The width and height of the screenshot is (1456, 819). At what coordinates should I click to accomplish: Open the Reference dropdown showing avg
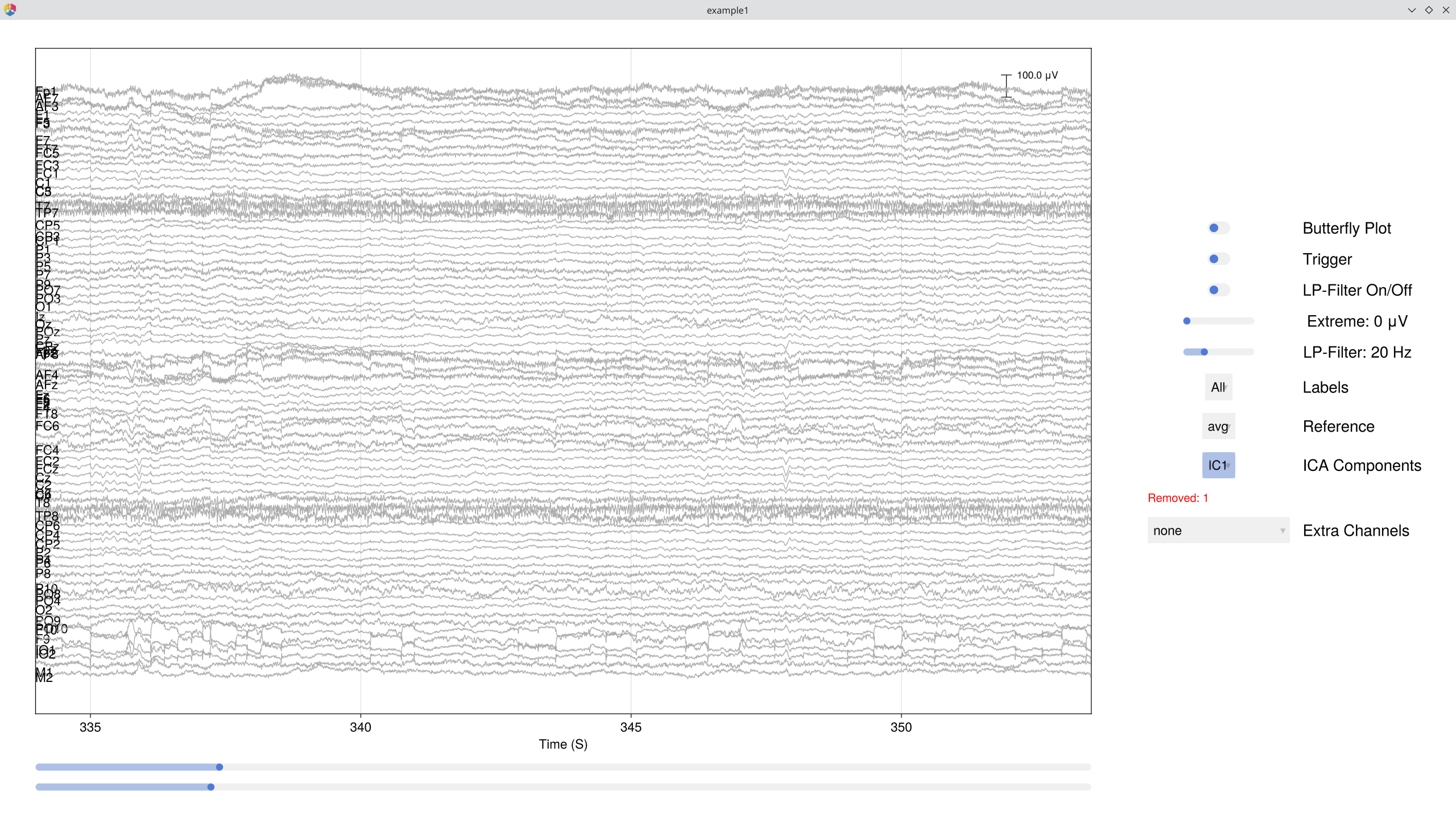[x=1218, y=427]
